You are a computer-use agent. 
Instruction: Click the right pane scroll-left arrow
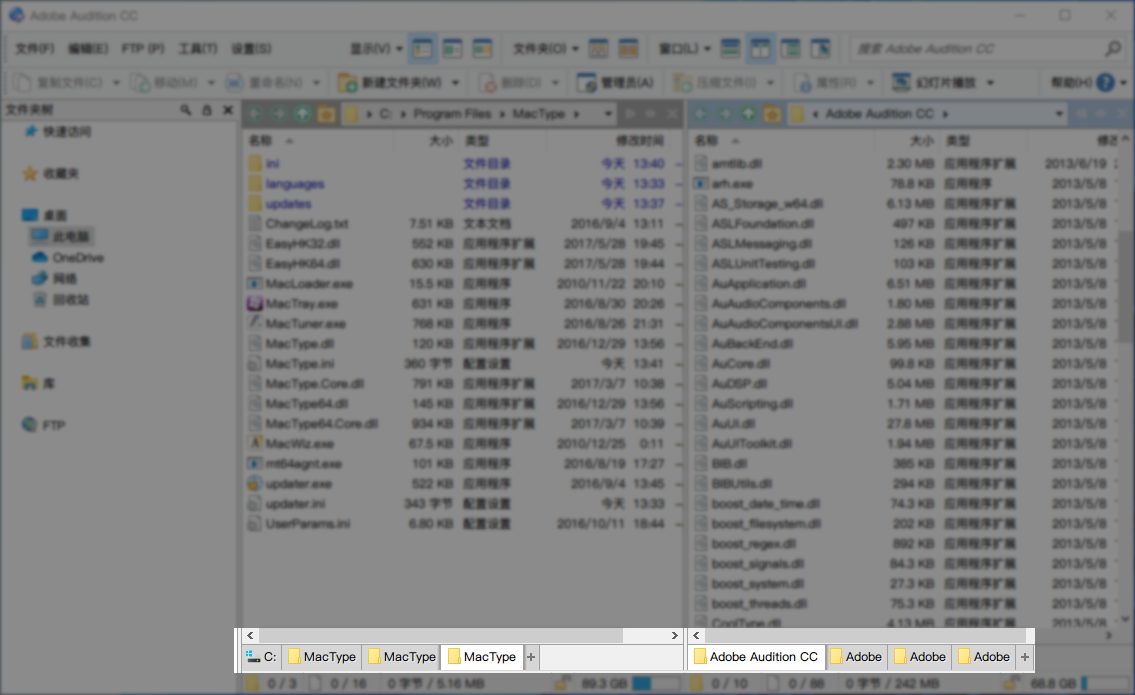click(x=696, y=636)
